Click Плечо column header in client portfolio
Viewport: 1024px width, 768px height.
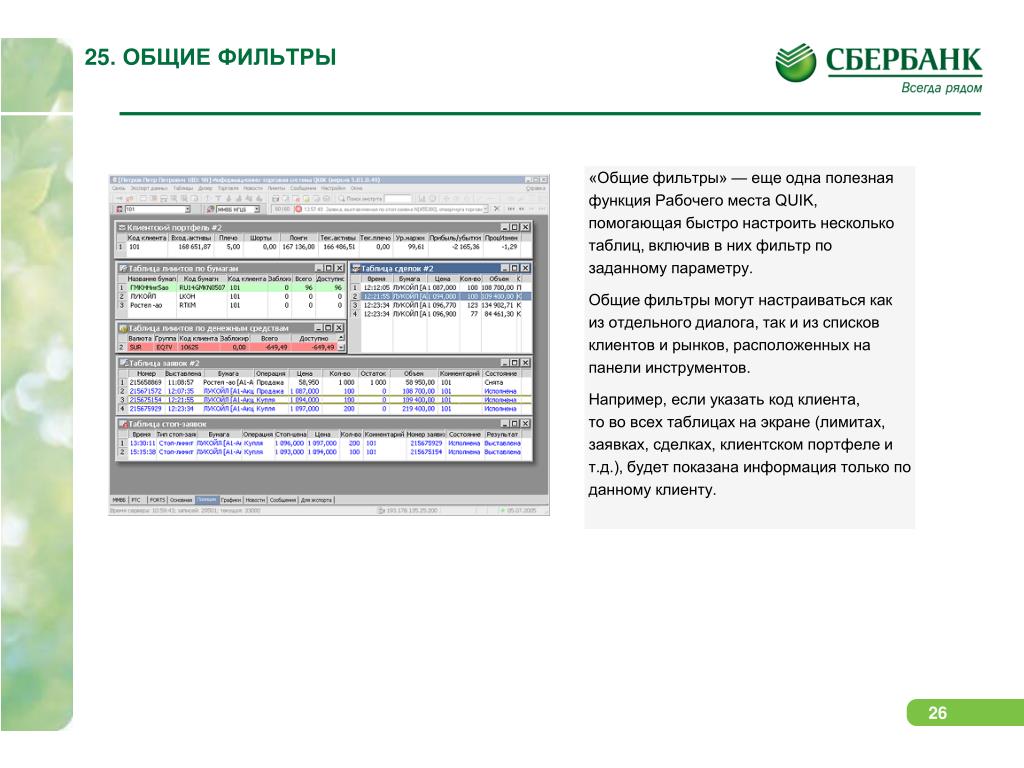(x=228, y=238)
